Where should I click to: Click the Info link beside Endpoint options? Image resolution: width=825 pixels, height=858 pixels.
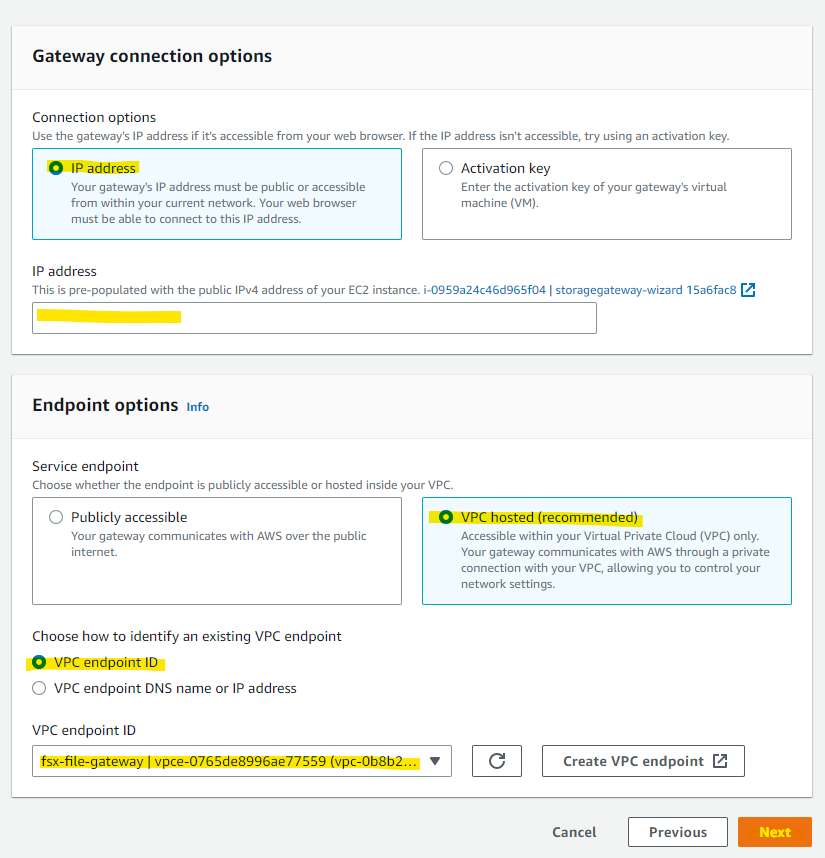197,407
